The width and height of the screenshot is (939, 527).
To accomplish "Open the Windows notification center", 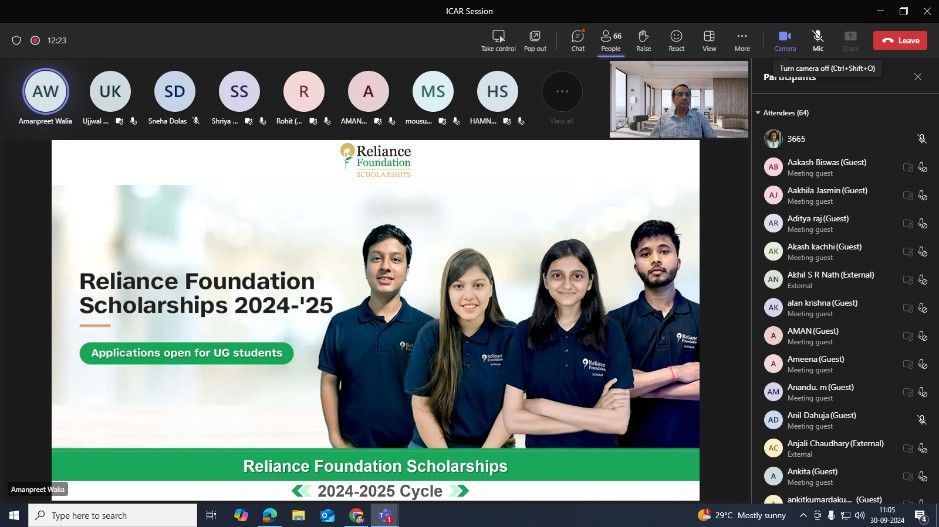I will pos(920,515).
